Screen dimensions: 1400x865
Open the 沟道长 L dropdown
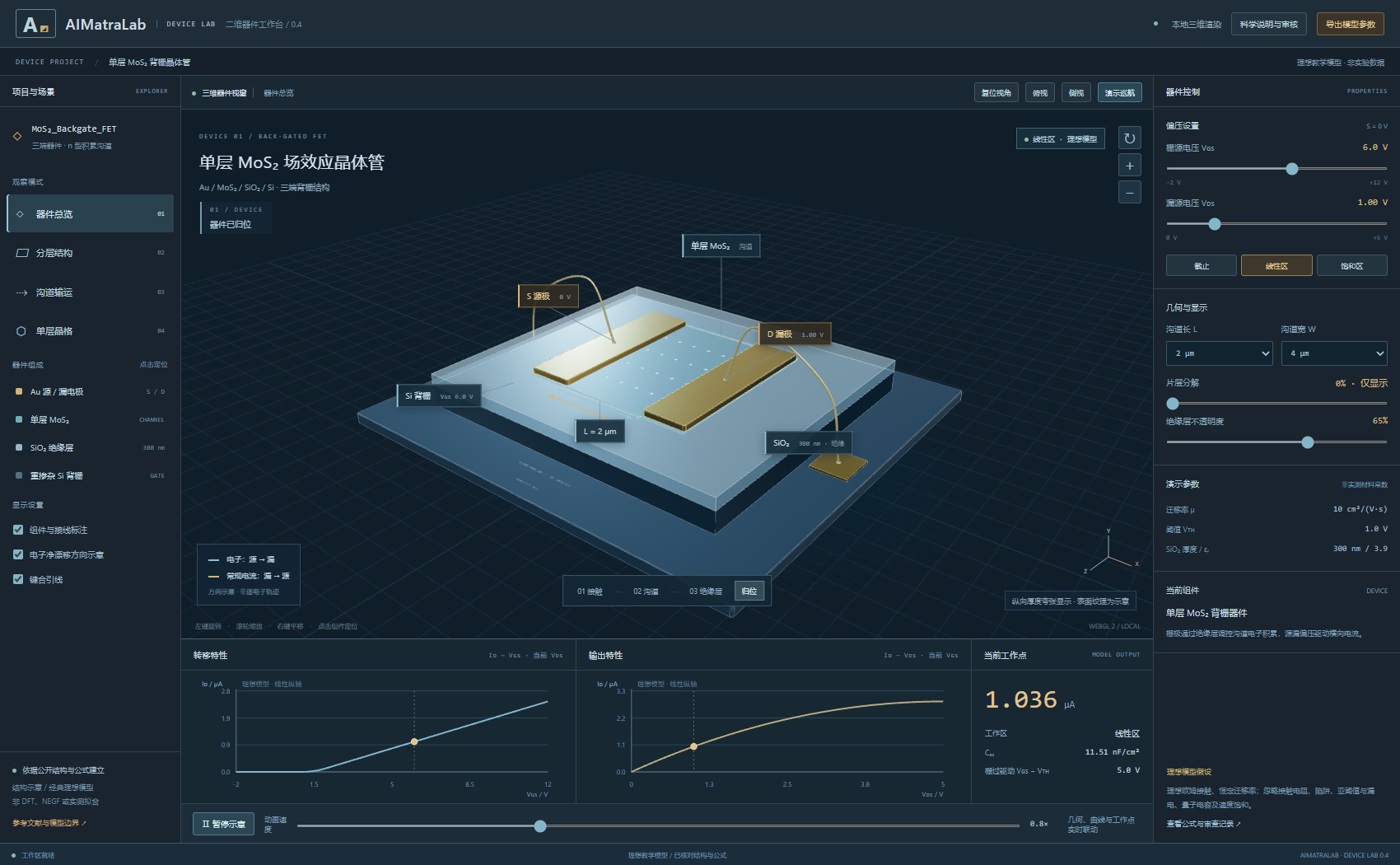pos(1220,353)
